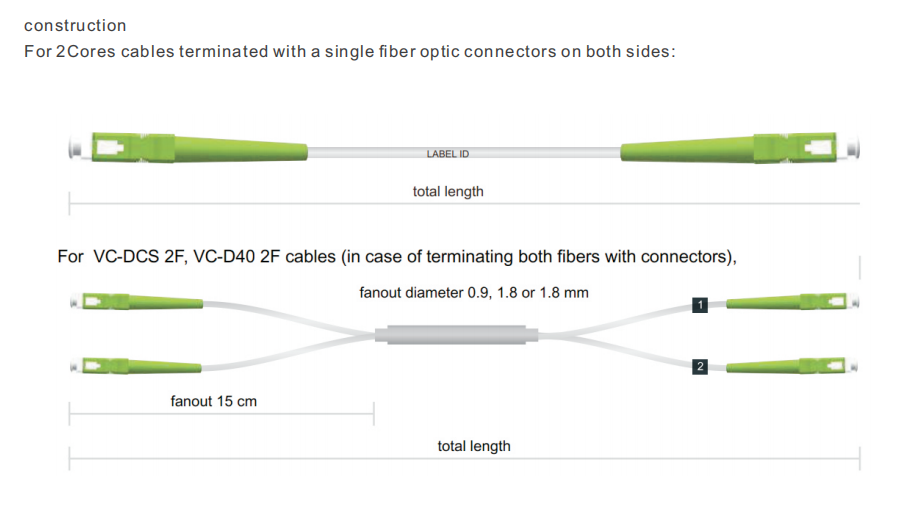The image size is (924, 516).
Task: Click the lower-right fanout connector beside marker 2
Action: point(792,366)
